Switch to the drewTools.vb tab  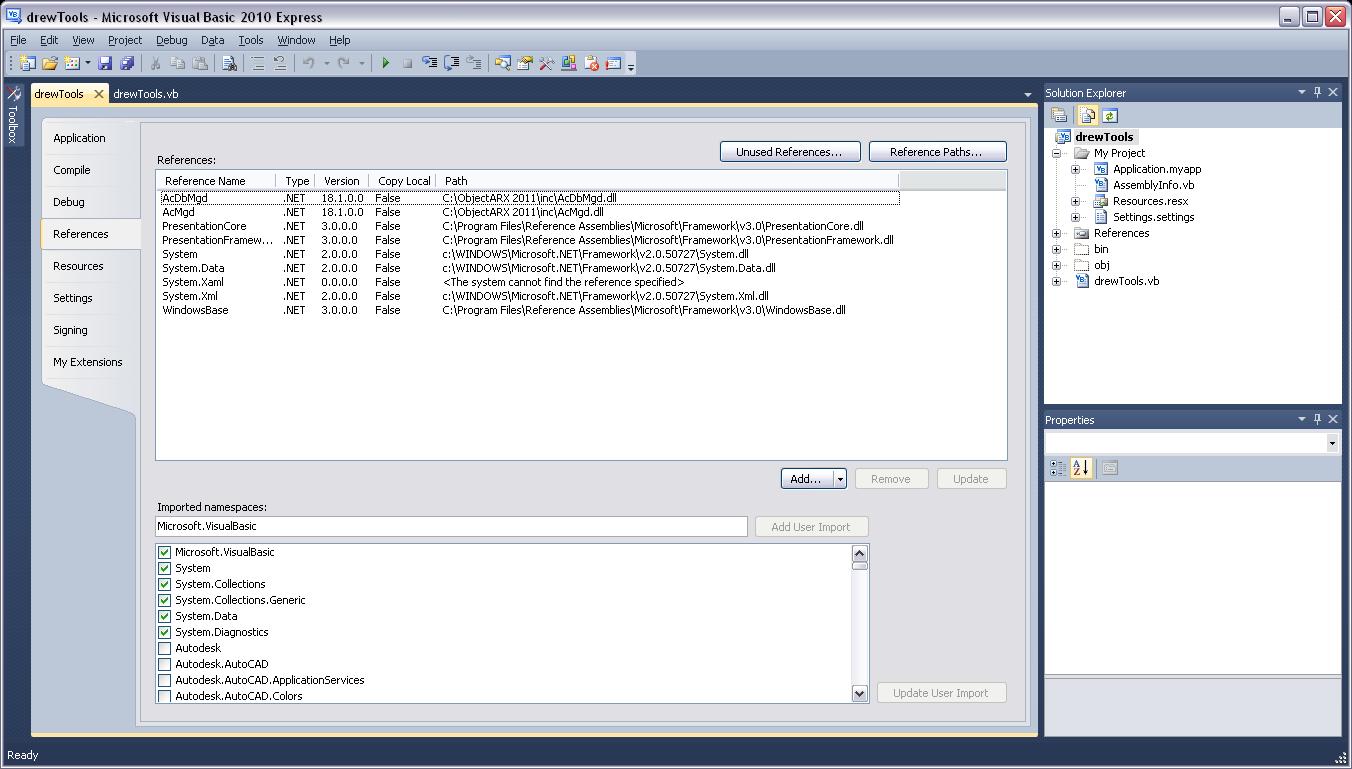click(x=146, y=94)
